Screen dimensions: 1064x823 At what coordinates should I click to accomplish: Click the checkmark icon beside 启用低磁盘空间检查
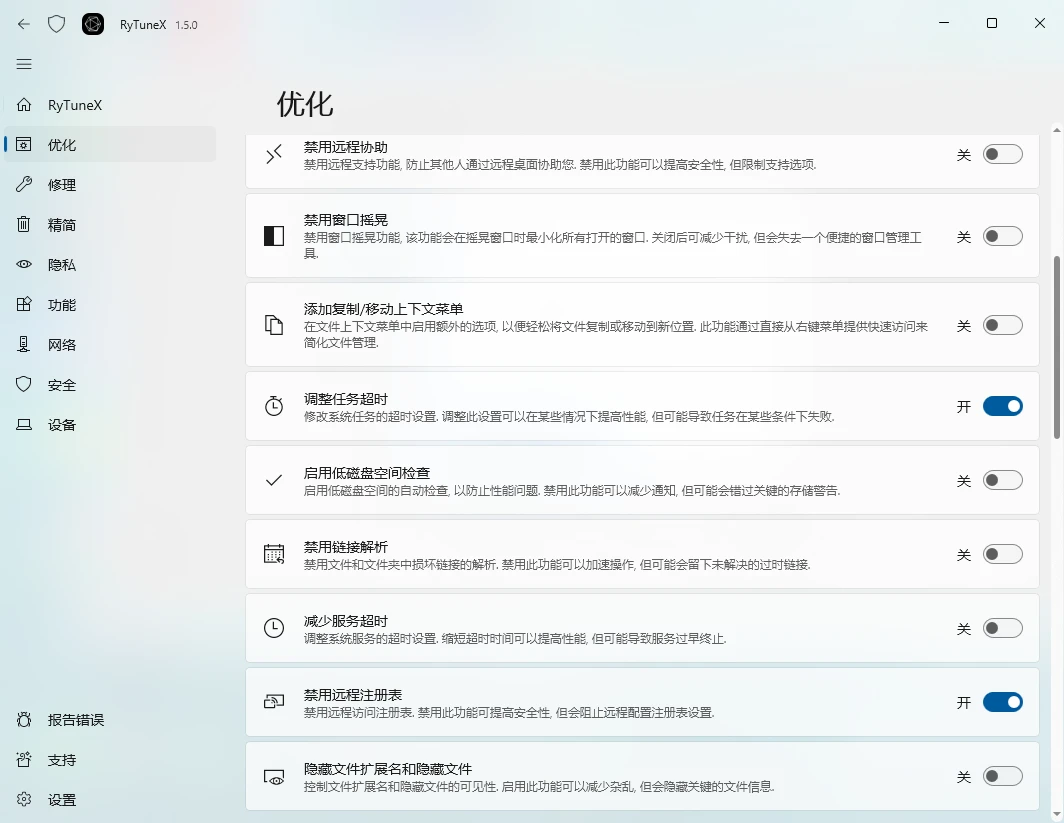[x=274, y=480]
